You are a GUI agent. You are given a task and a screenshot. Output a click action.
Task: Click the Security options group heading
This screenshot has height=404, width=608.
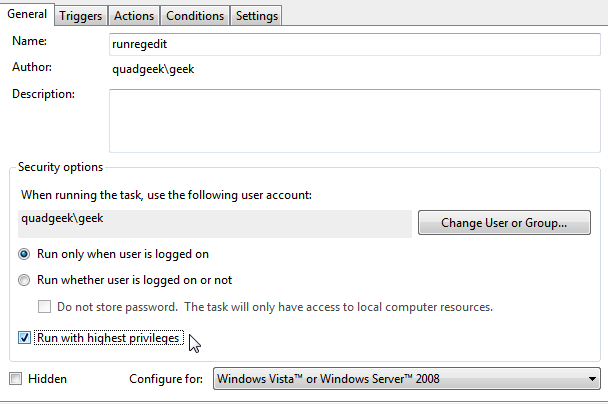click(x=60, y=167)
